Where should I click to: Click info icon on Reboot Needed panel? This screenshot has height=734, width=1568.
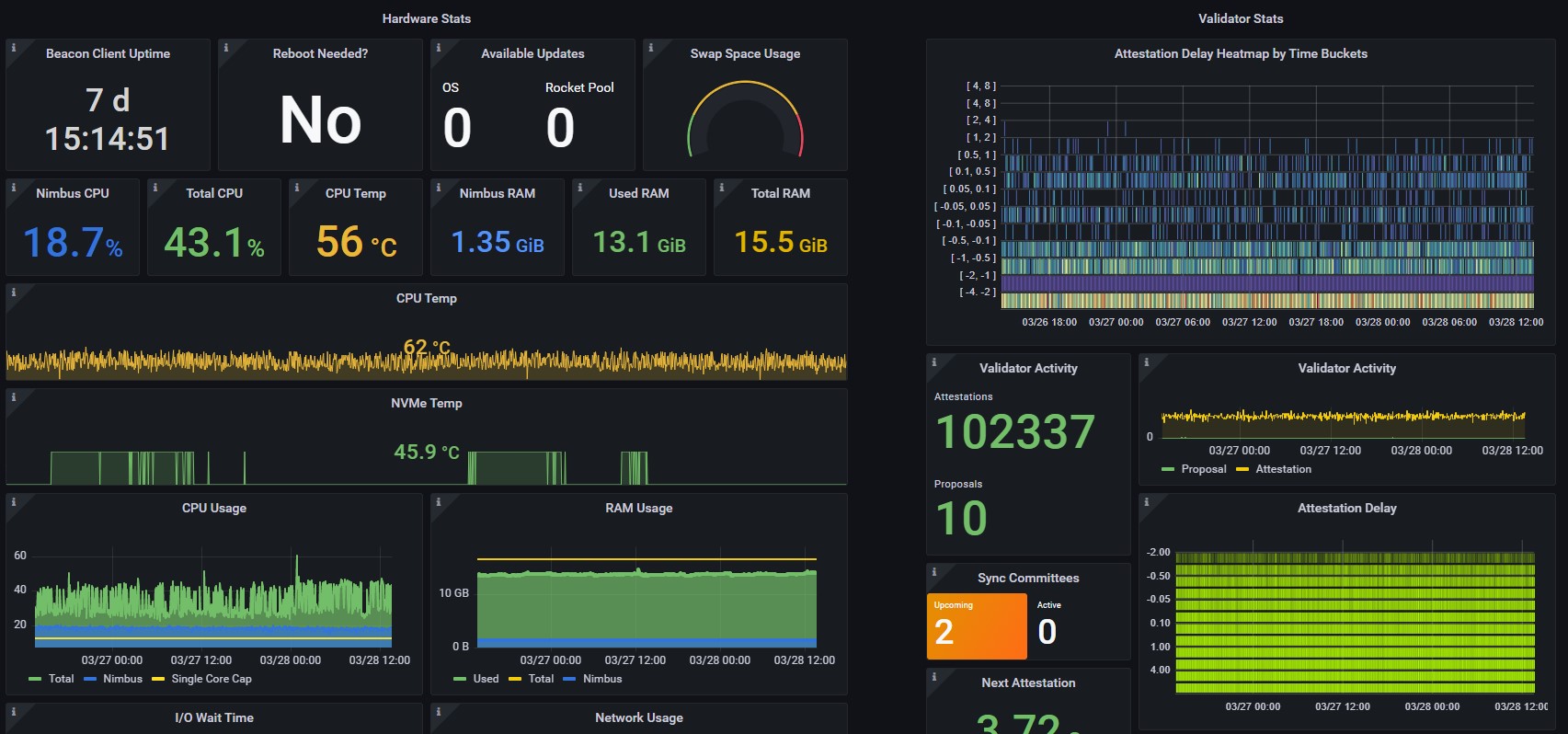point(225,48)
